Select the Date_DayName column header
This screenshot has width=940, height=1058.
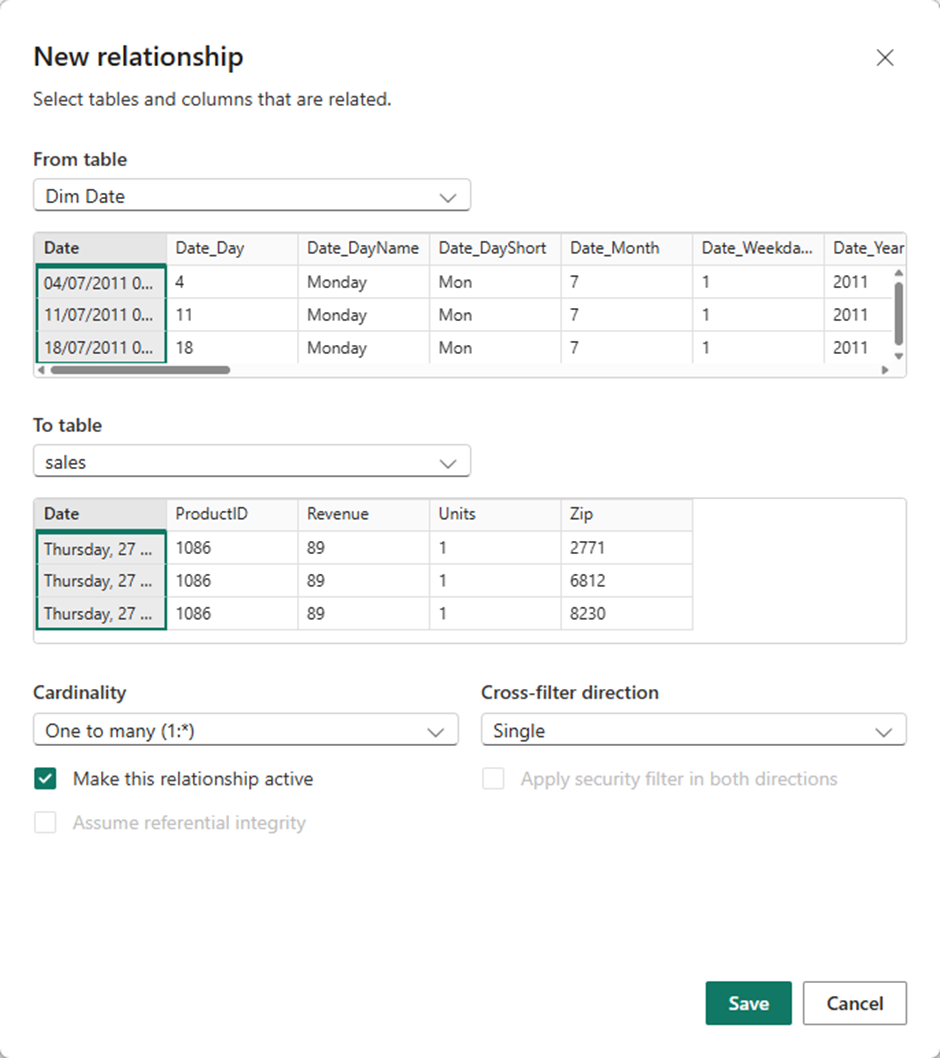362,248
